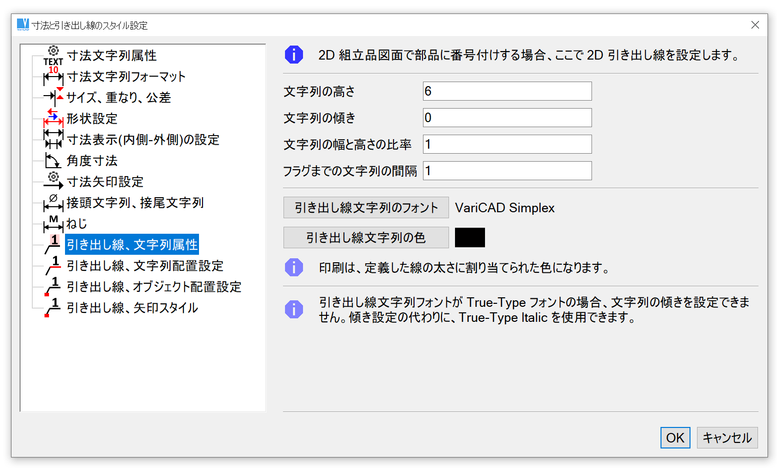Focus the 文字列の傾き input field

coord(507,118)
